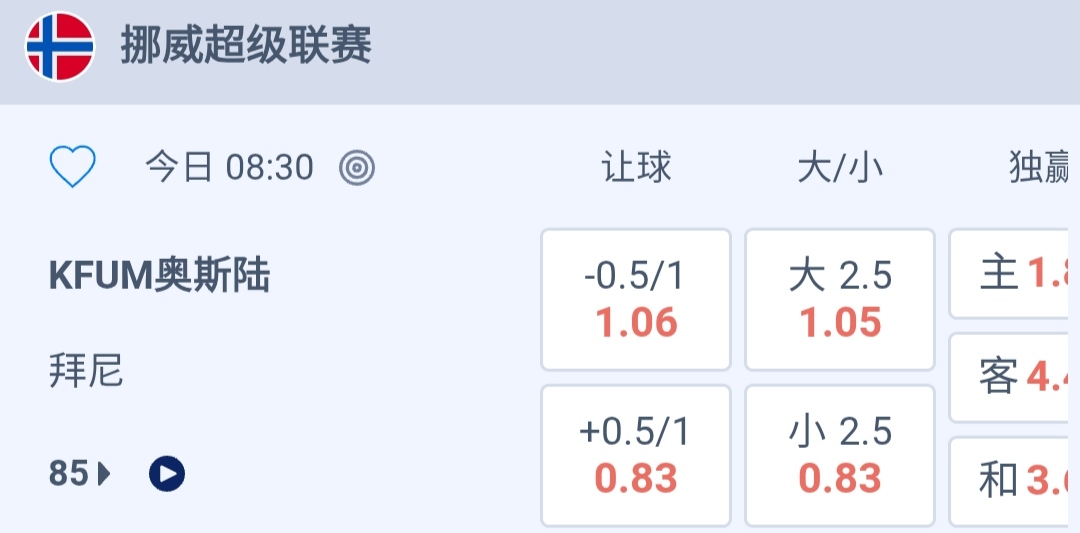The height and width of the screenshot is (533, 1080).
Task: Select the 大/小 column header
Action: pyautogui.click(x=840, y=168)
